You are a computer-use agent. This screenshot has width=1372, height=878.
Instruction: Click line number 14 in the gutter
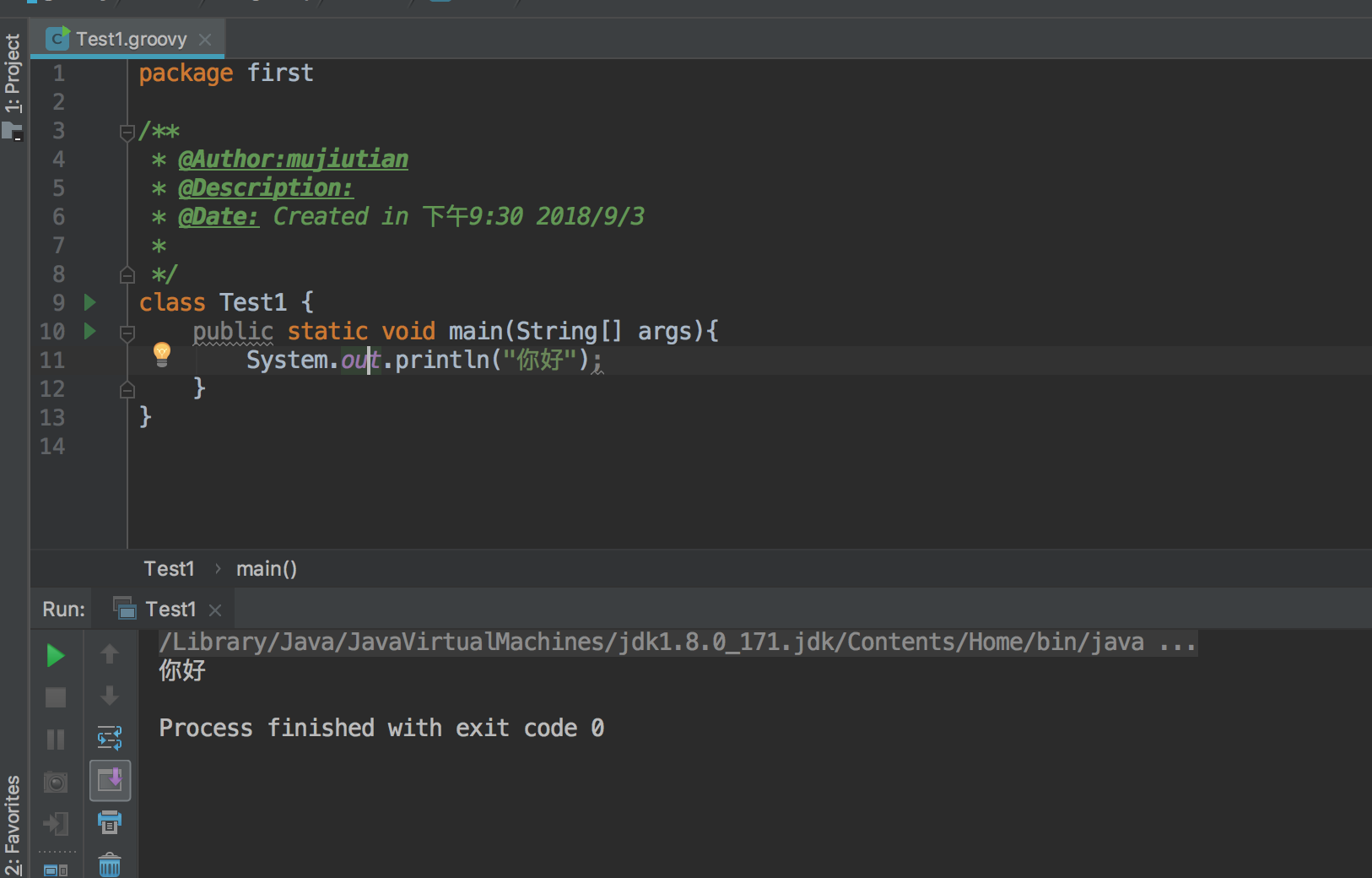click(52, 446)
